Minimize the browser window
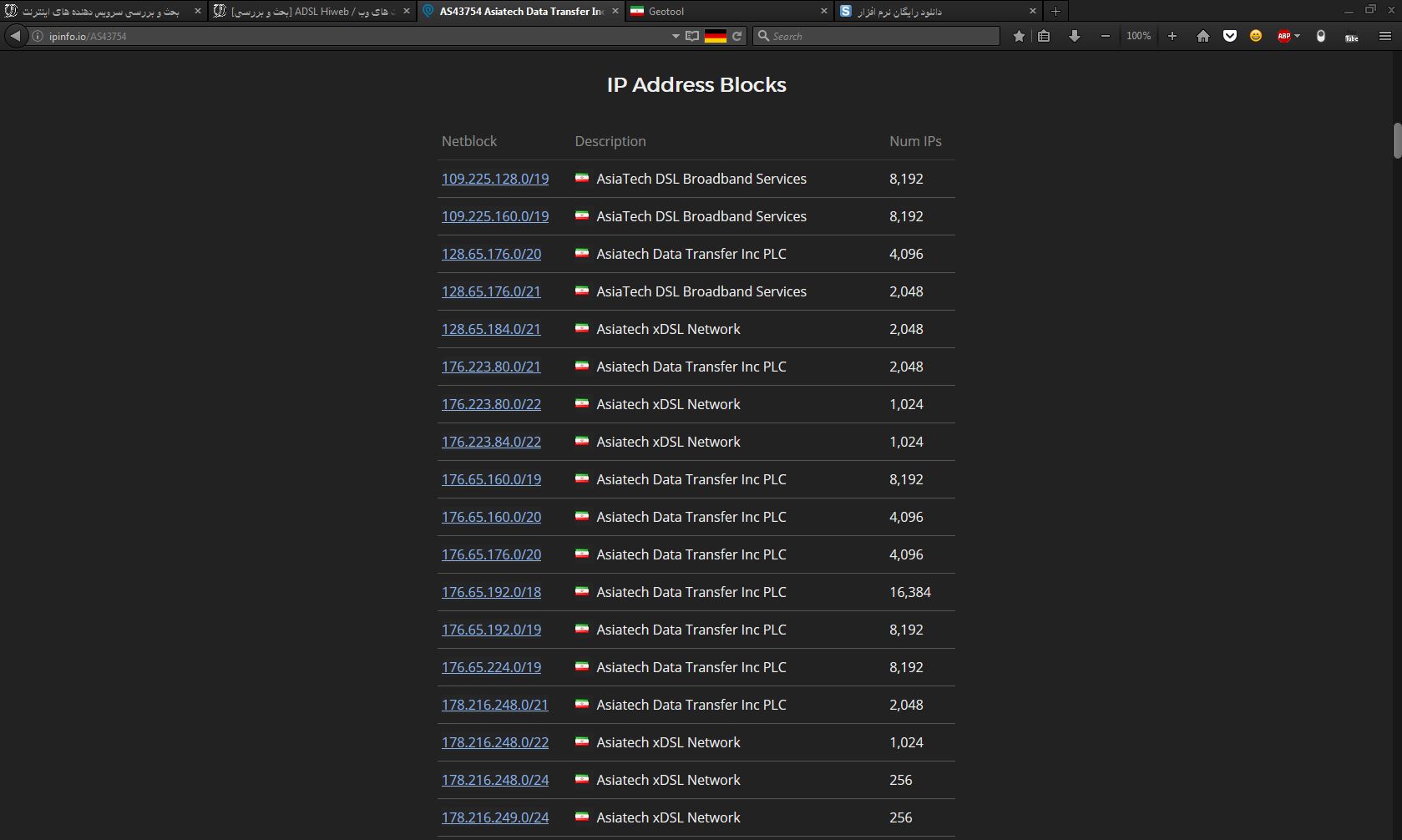 1349,10
